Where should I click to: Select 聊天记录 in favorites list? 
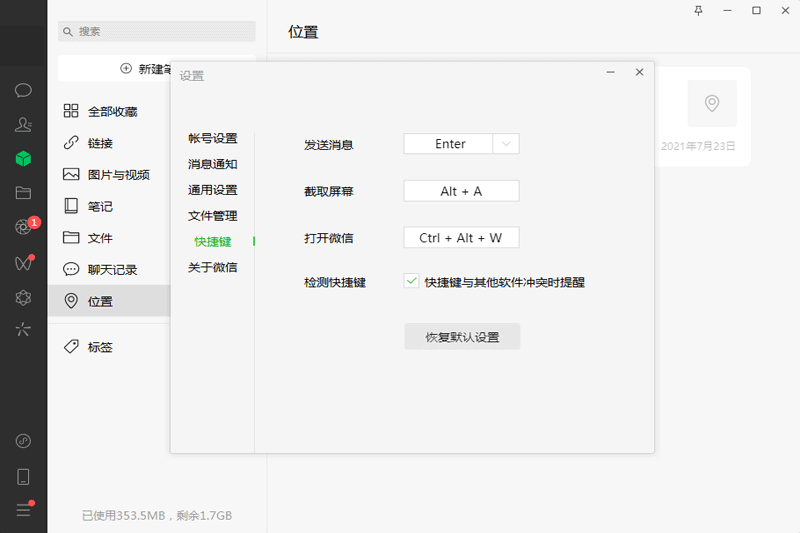(x=112, y=270)
